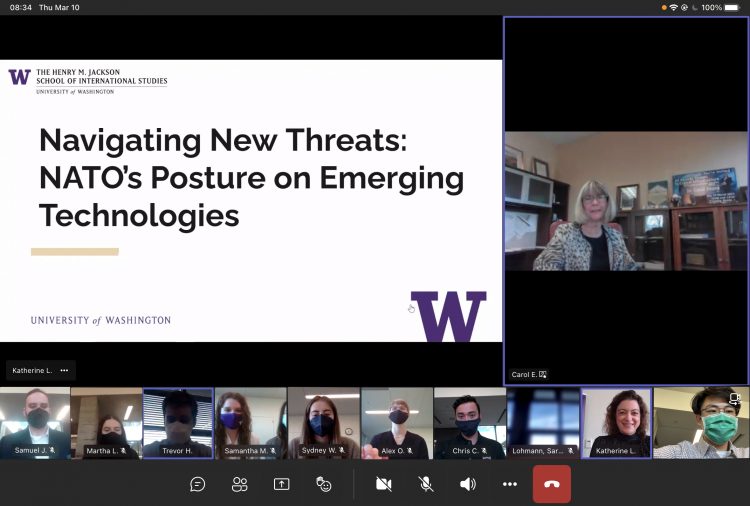Select the Alex O. participant thumbnail

(397, 423)
